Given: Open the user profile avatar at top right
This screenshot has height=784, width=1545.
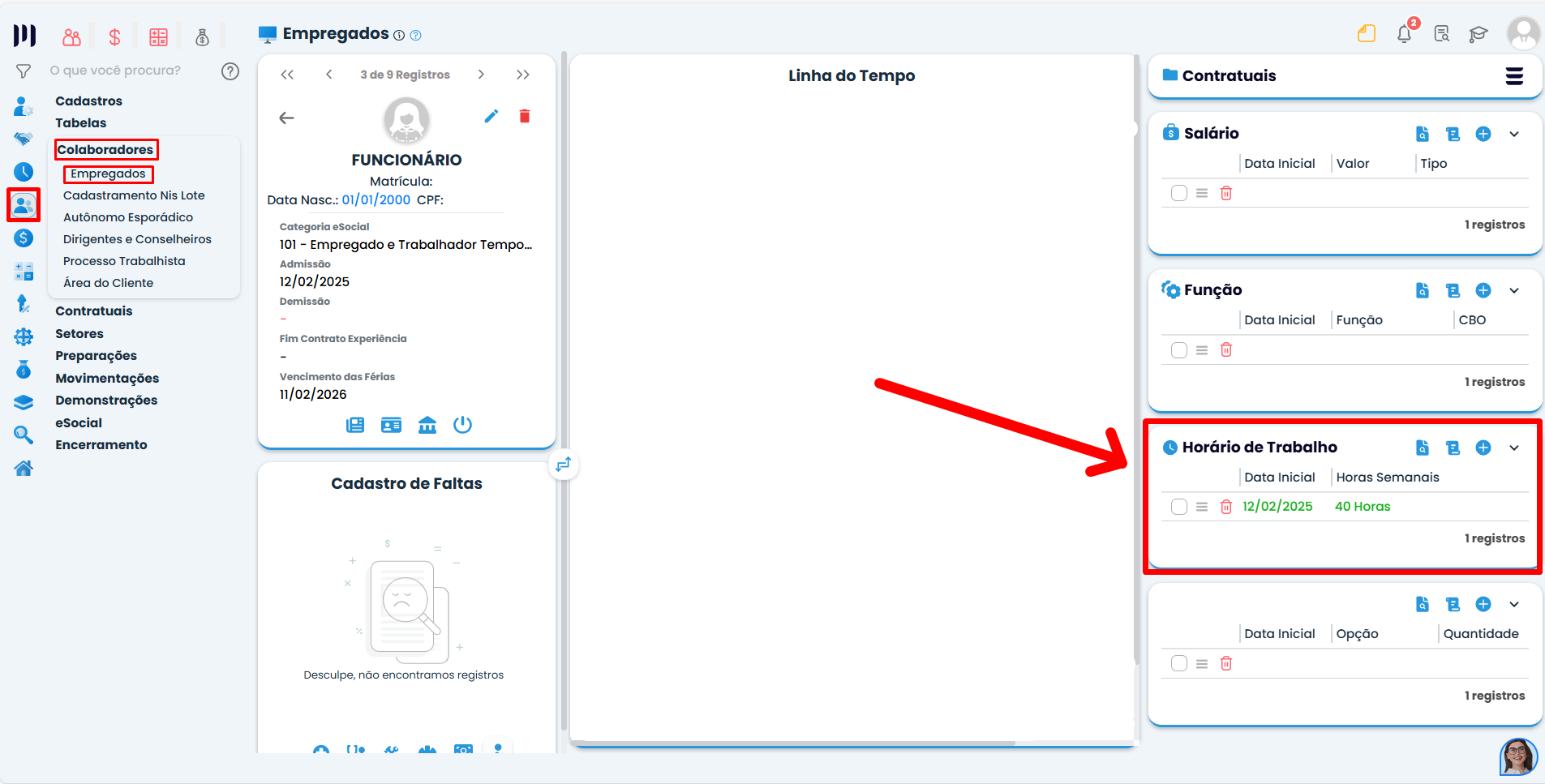Looking at the screenshot, I should click(x=1522, y=33).
